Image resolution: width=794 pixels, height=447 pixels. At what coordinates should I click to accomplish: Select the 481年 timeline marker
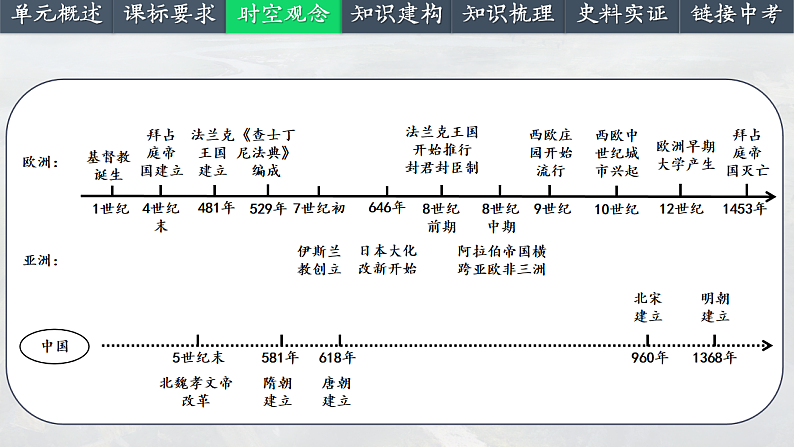pos(216,208)
